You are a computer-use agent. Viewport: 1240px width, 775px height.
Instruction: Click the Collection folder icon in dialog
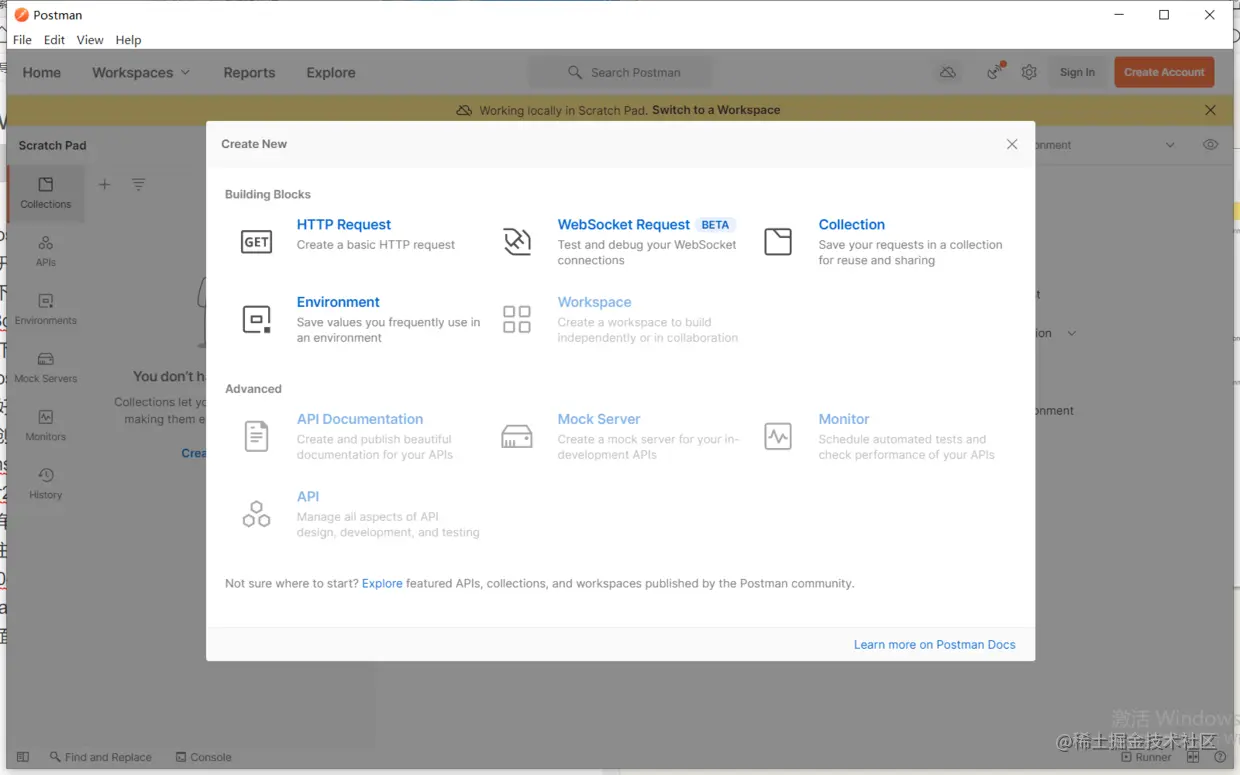tap(778, 241)
